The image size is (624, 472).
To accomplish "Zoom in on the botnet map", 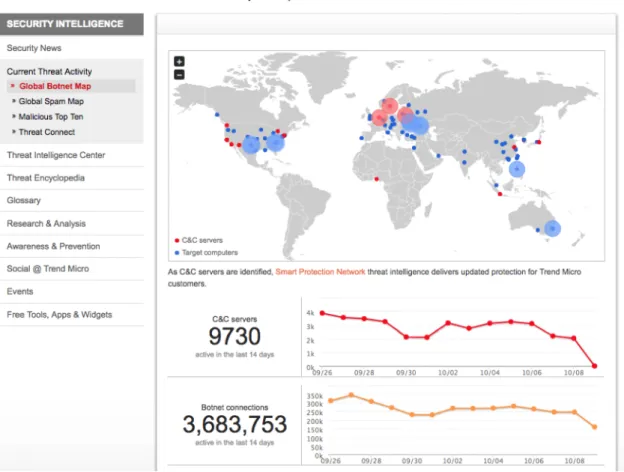I will (x=179, y=61).
